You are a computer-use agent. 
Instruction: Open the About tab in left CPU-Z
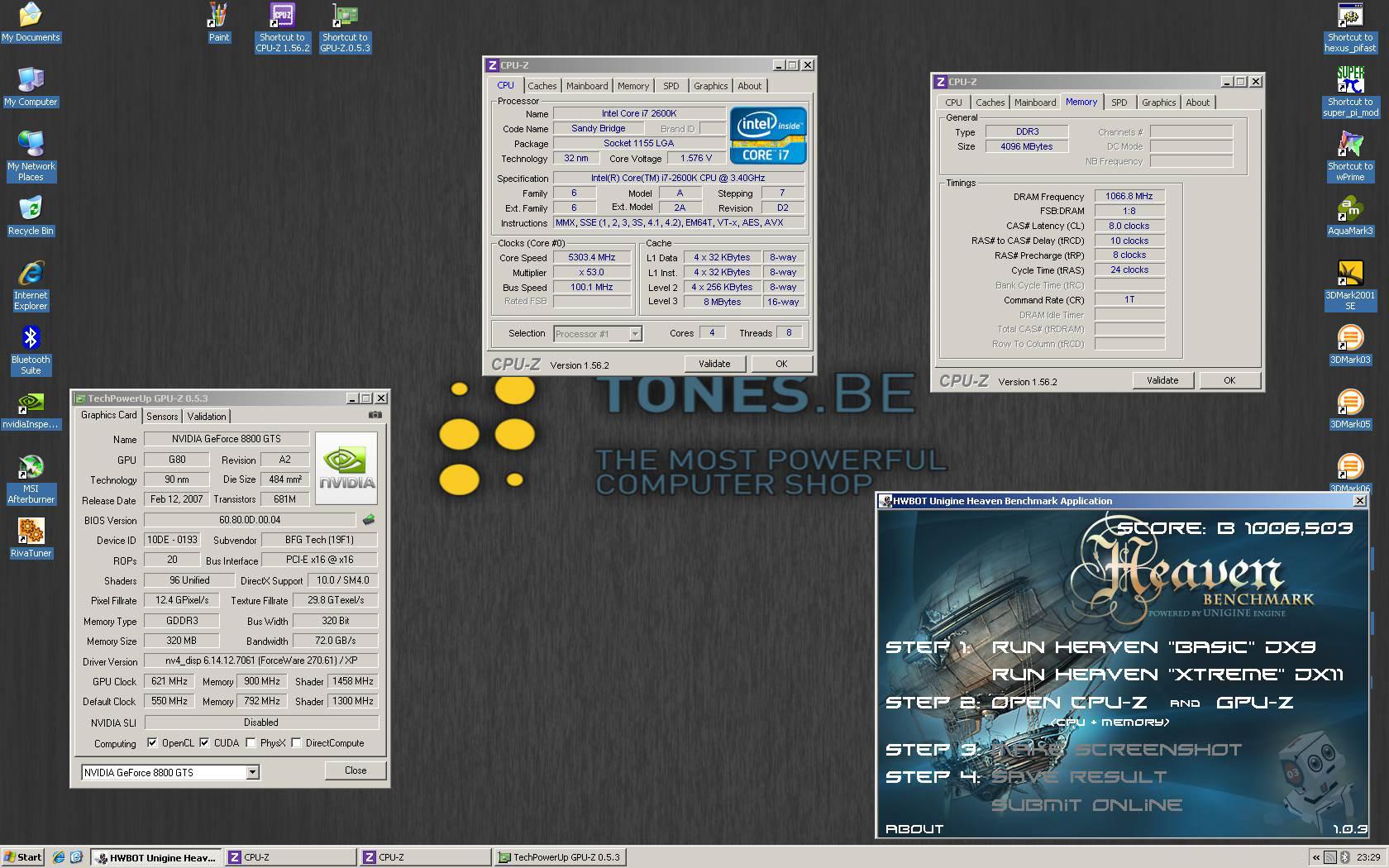tap(750, 86)
